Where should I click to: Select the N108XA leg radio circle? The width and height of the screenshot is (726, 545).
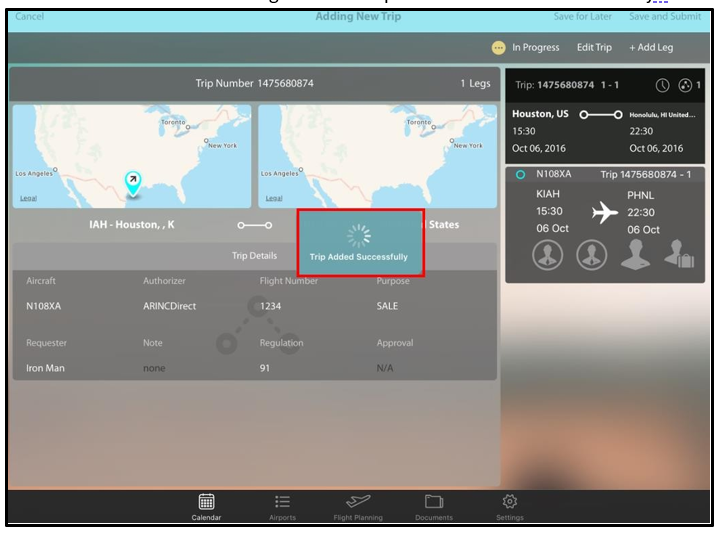click(x=521, y=175)
